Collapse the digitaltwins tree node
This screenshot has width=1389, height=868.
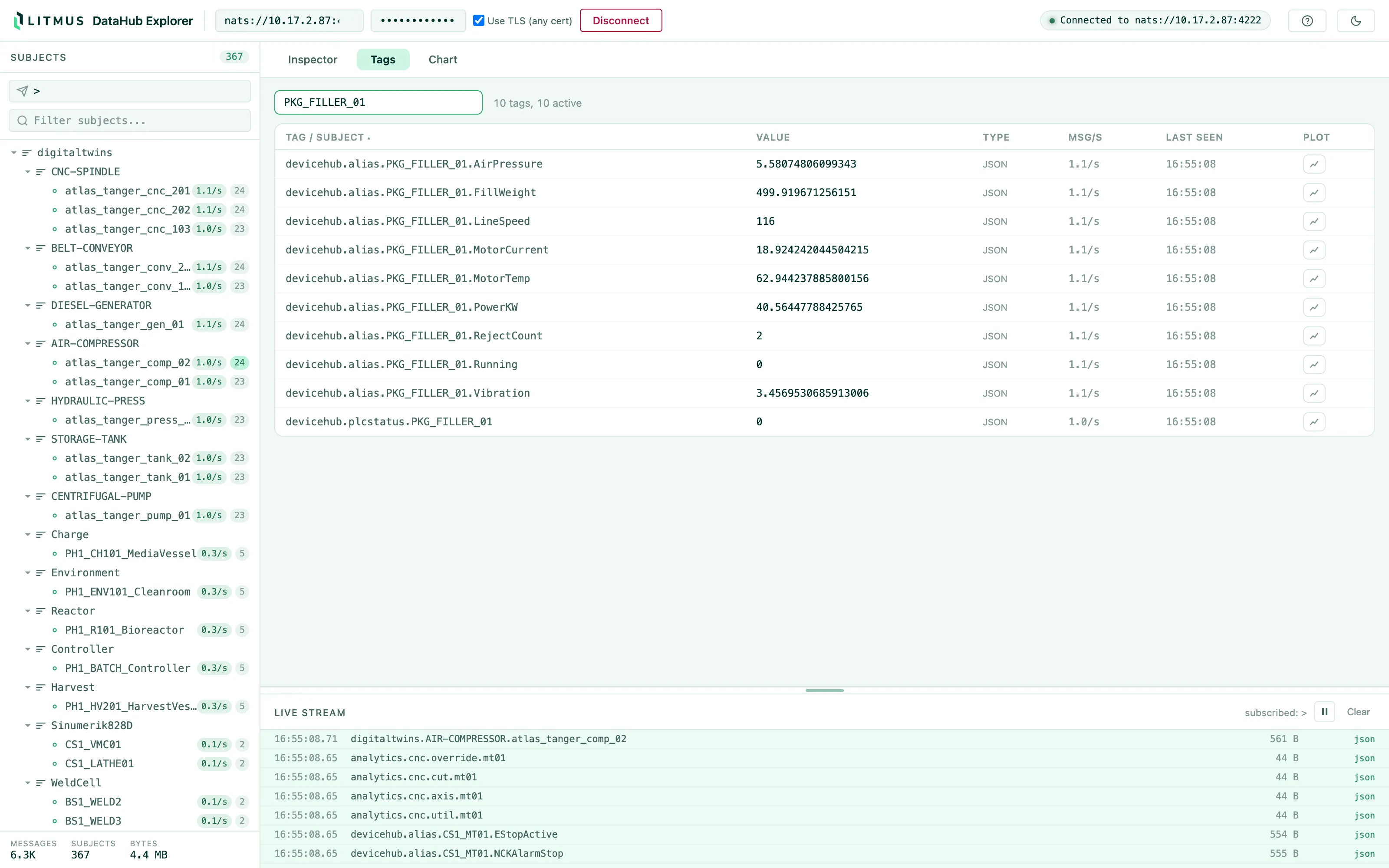coord(14,153)
